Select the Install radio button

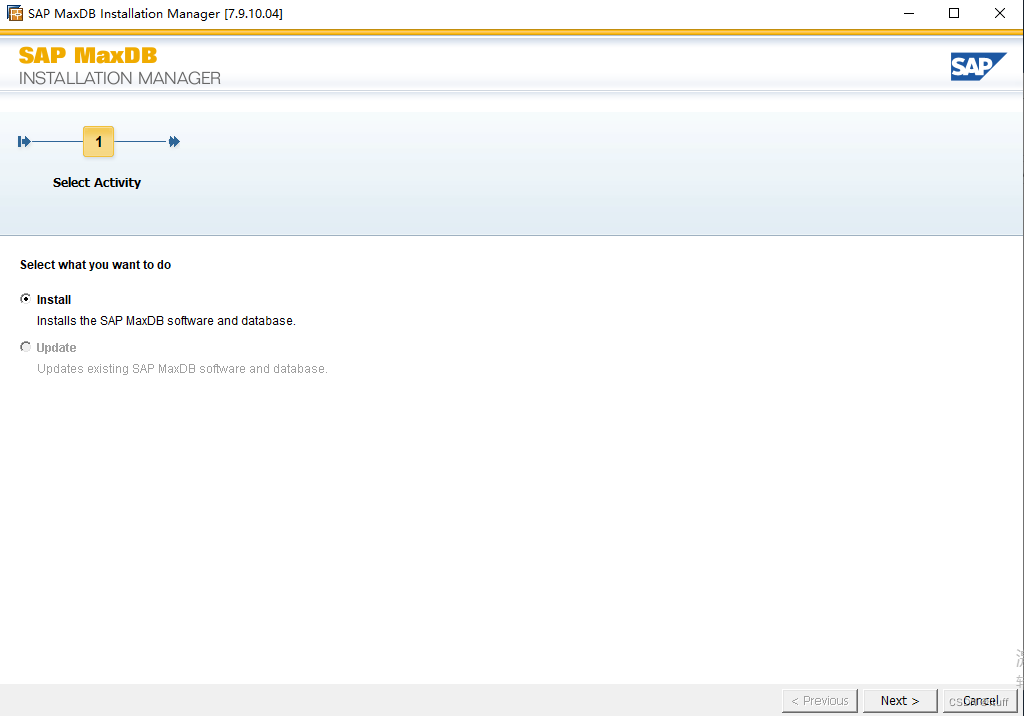[25, 299]
